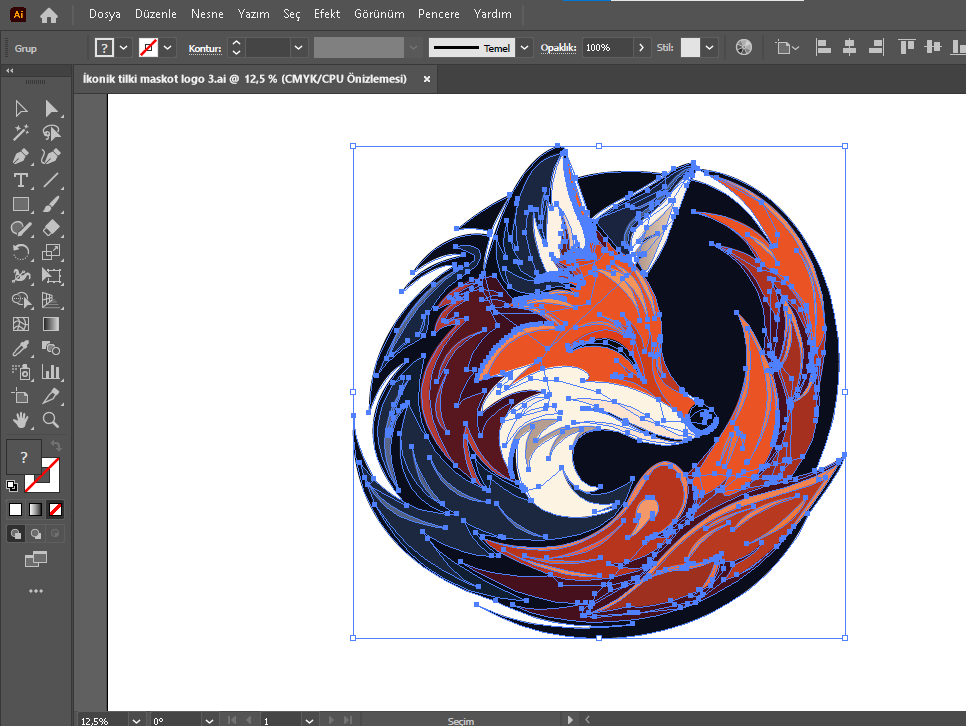Change screen mode icon

[36, 560]
